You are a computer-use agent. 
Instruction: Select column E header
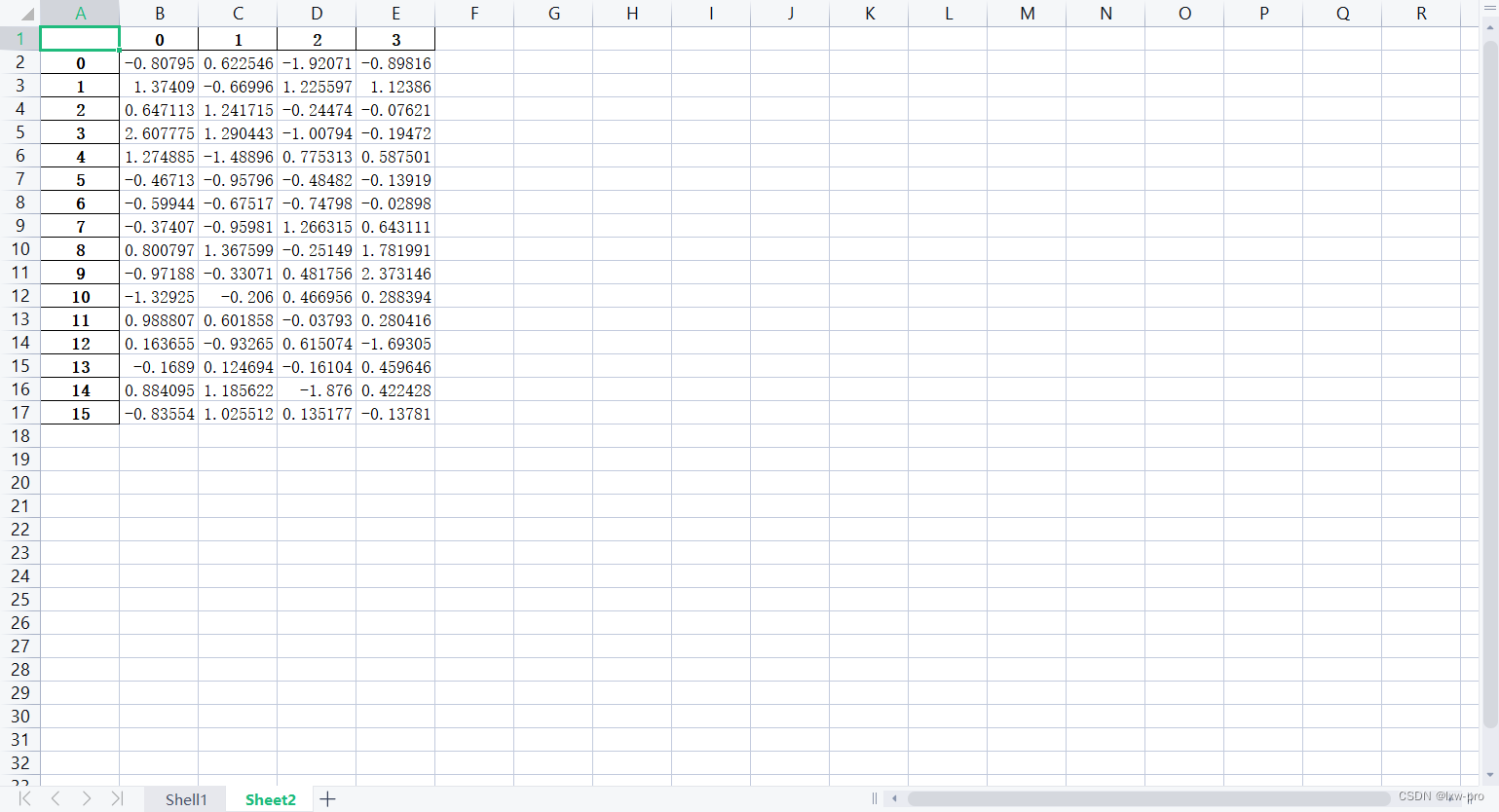click(x=395, y=14)
